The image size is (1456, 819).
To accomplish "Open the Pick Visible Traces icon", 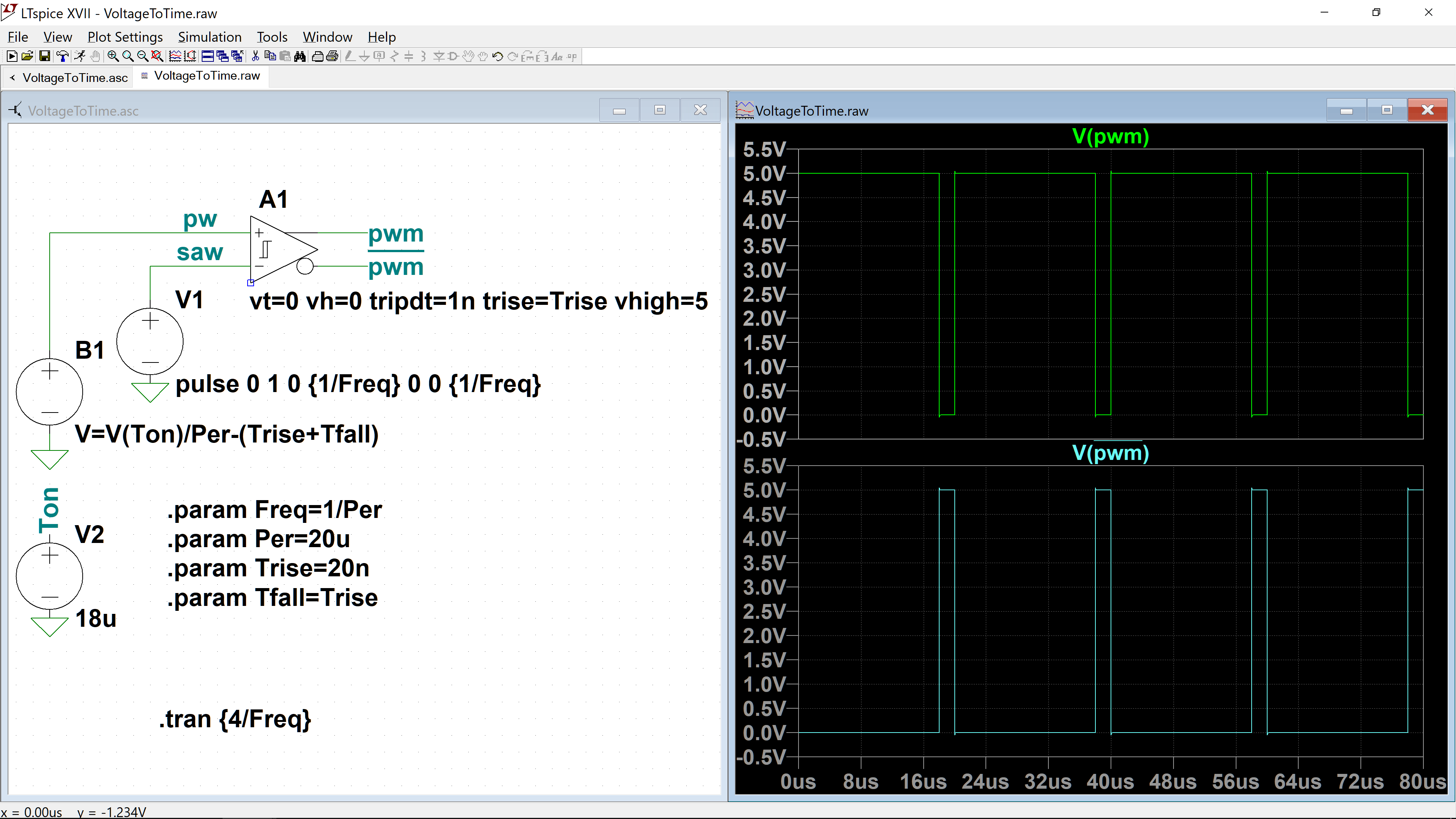I will click(175, 56).
